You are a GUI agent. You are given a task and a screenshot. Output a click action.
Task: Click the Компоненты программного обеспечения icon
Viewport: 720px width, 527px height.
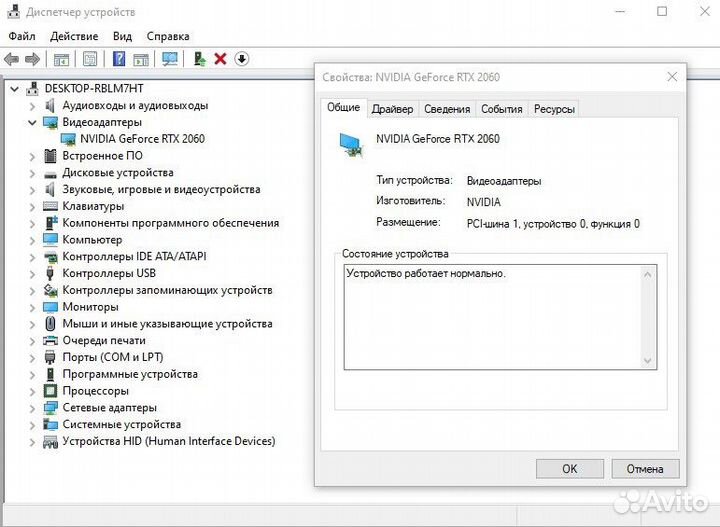(51, 223)
